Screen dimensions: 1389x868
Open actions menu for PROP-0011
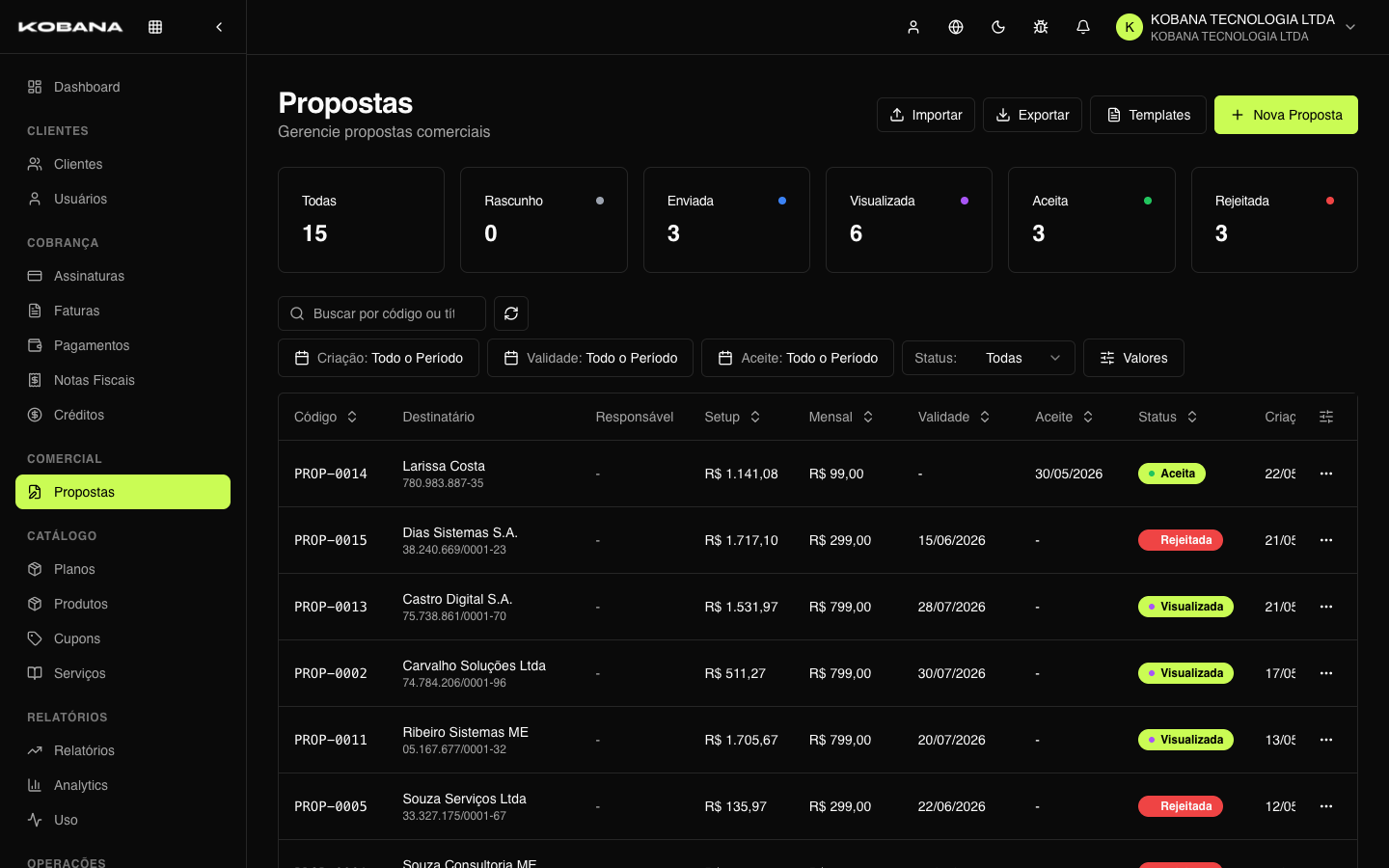coord(1326,740)
